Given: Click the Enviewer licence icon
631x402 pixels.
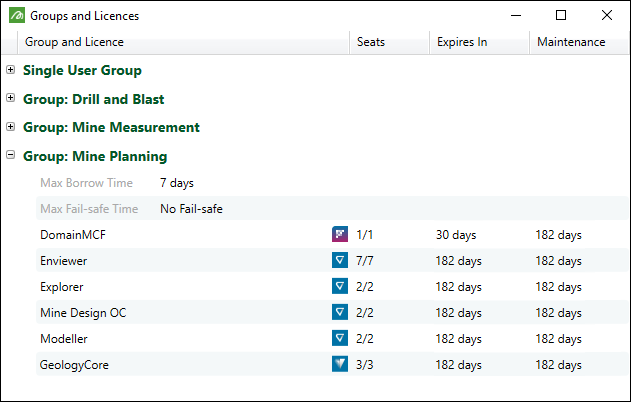Looking at the screenshot, I should pyautogui.click(x=339, y=261).
